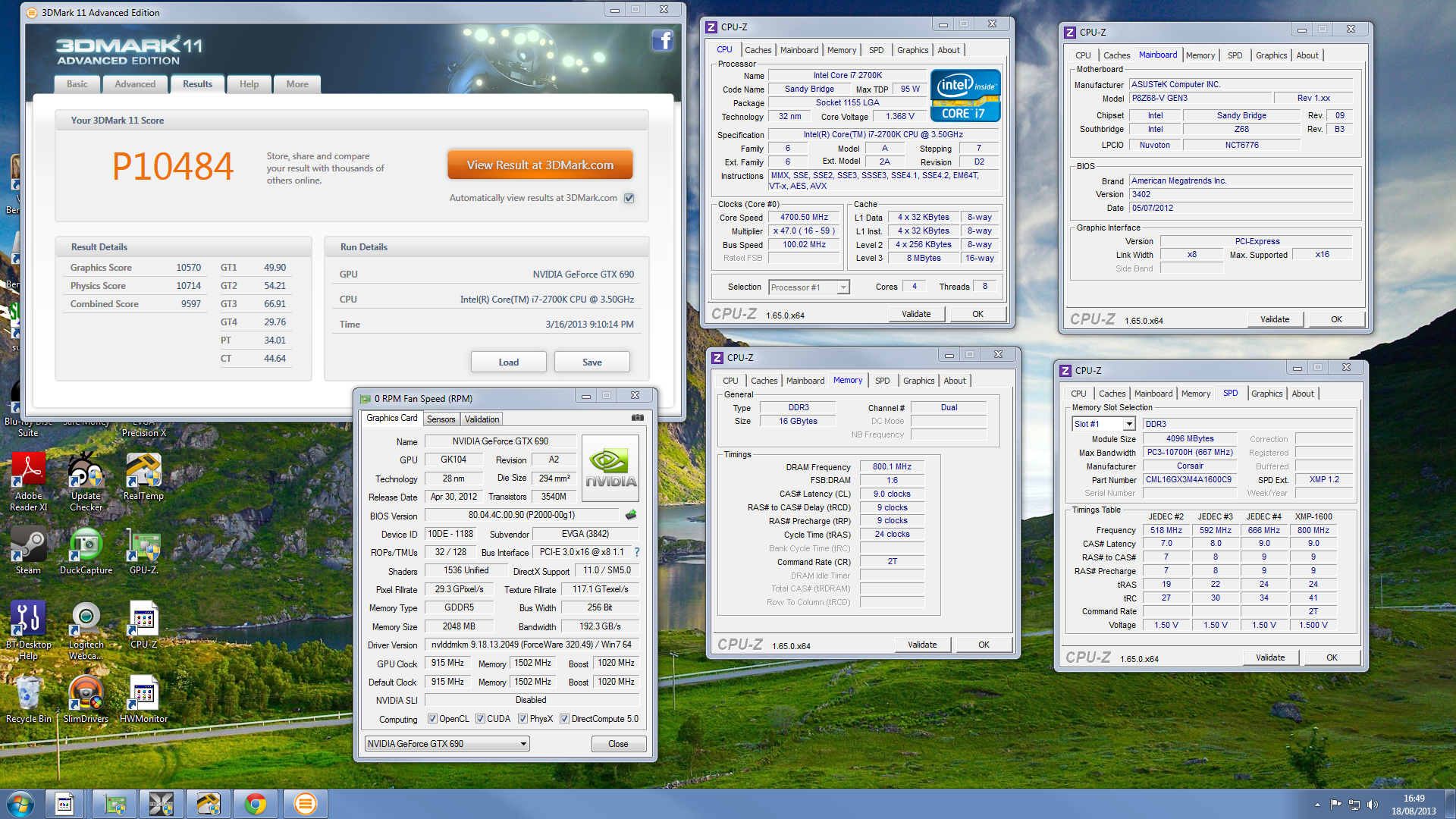Open More tab in 3DMark 11
The height and width of the screenshot is (819, 1456).
tap(297, 84)
